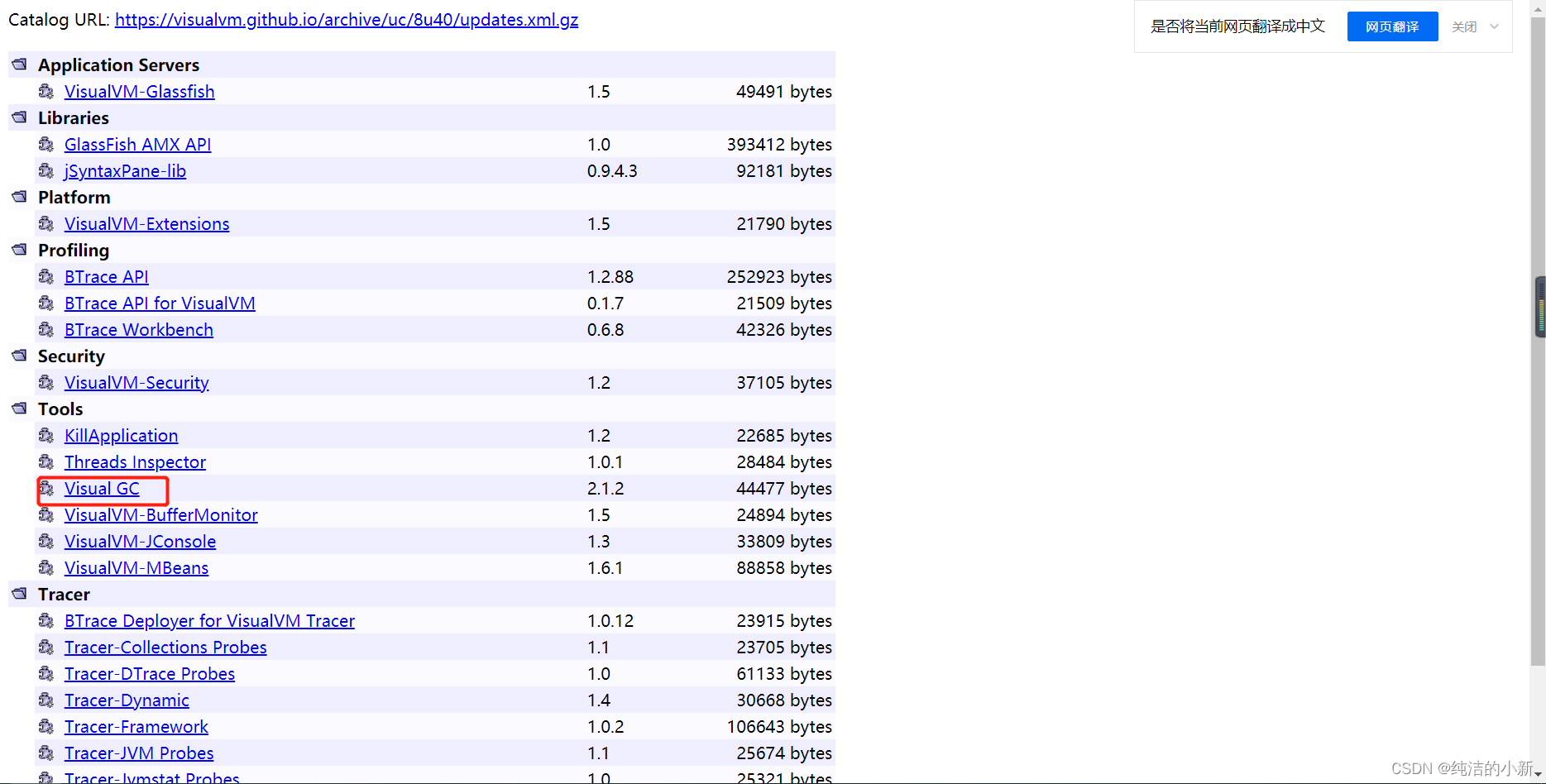Click the plugin icon beside BTrace Deployer for VisualVM Tracer
The height and width of the screenshot is (784, 1546).
(46, 620)
